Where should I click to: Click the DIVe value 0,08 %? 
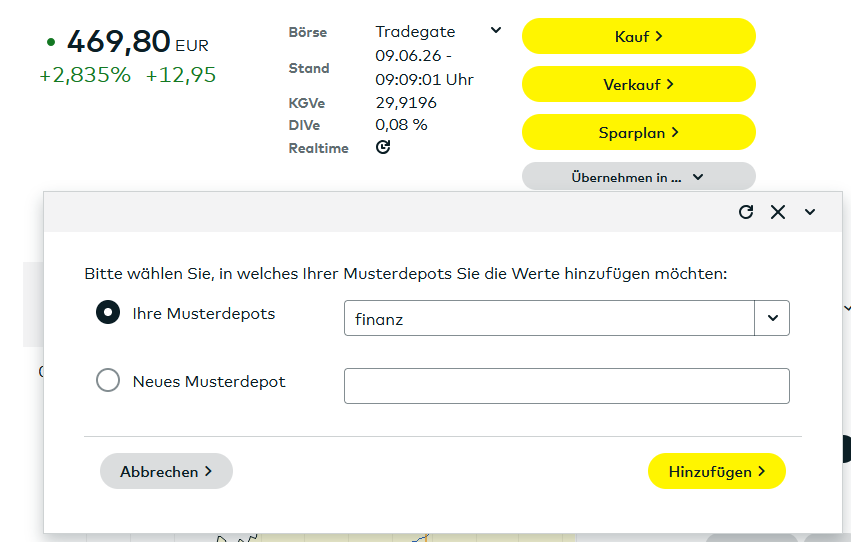pos(401,125)
